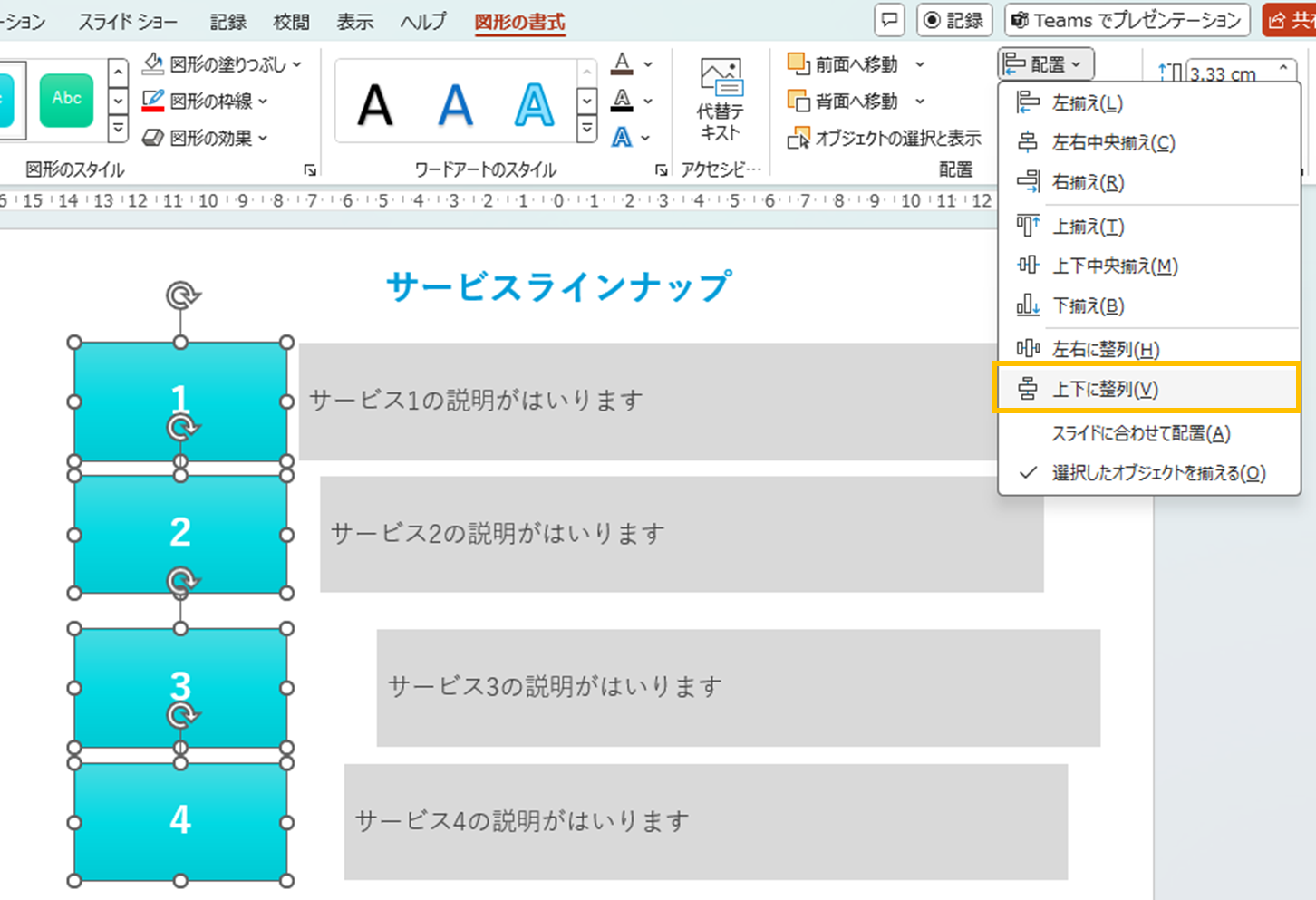Click the text effects A icon

pyautogui.click(x=622, y=137)
